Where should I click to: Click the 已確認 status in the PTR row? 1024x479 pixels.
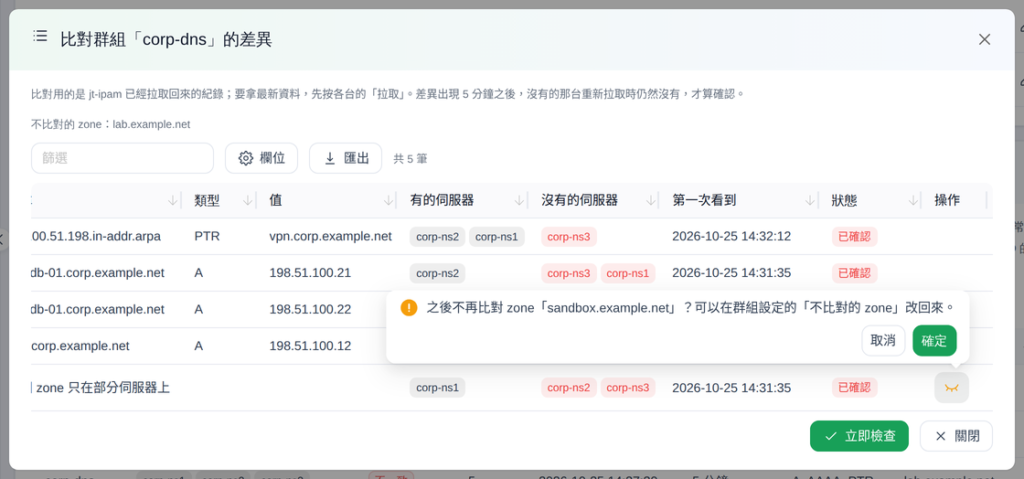(x=854, y=237)
